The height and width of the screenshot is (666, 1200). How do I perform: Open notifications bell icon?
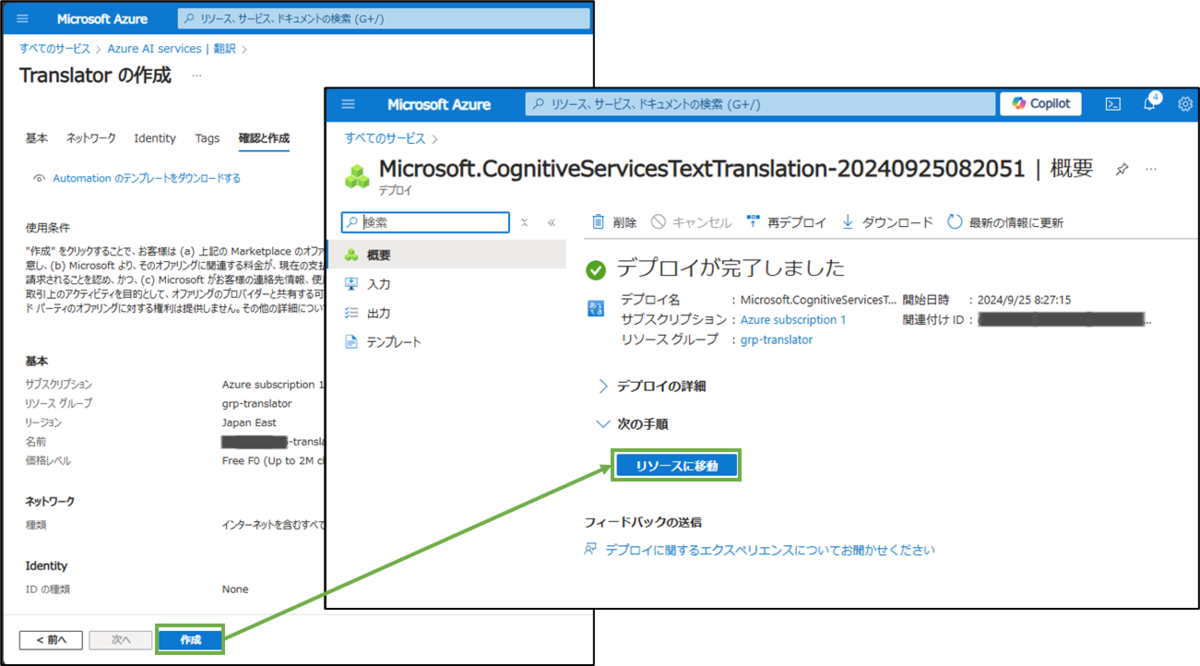1150,103
